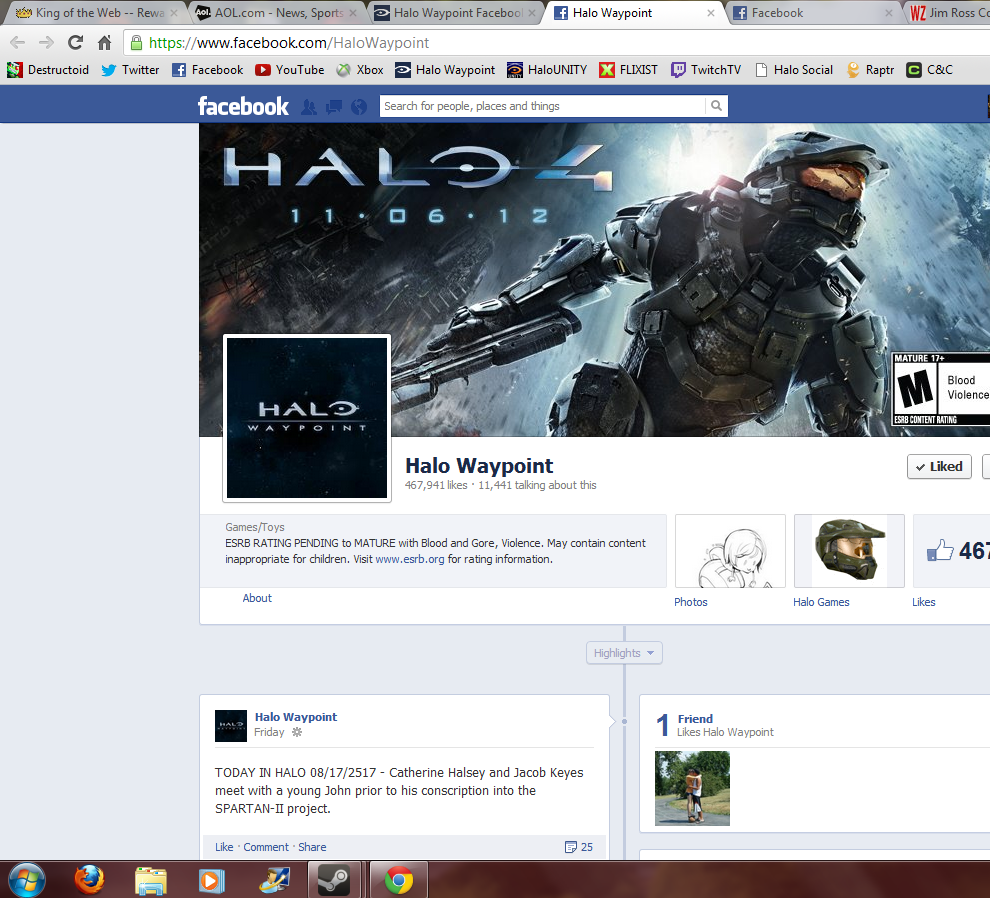
Task: Click the Halo Waypoint profile picture
Action: coord(307,418)
